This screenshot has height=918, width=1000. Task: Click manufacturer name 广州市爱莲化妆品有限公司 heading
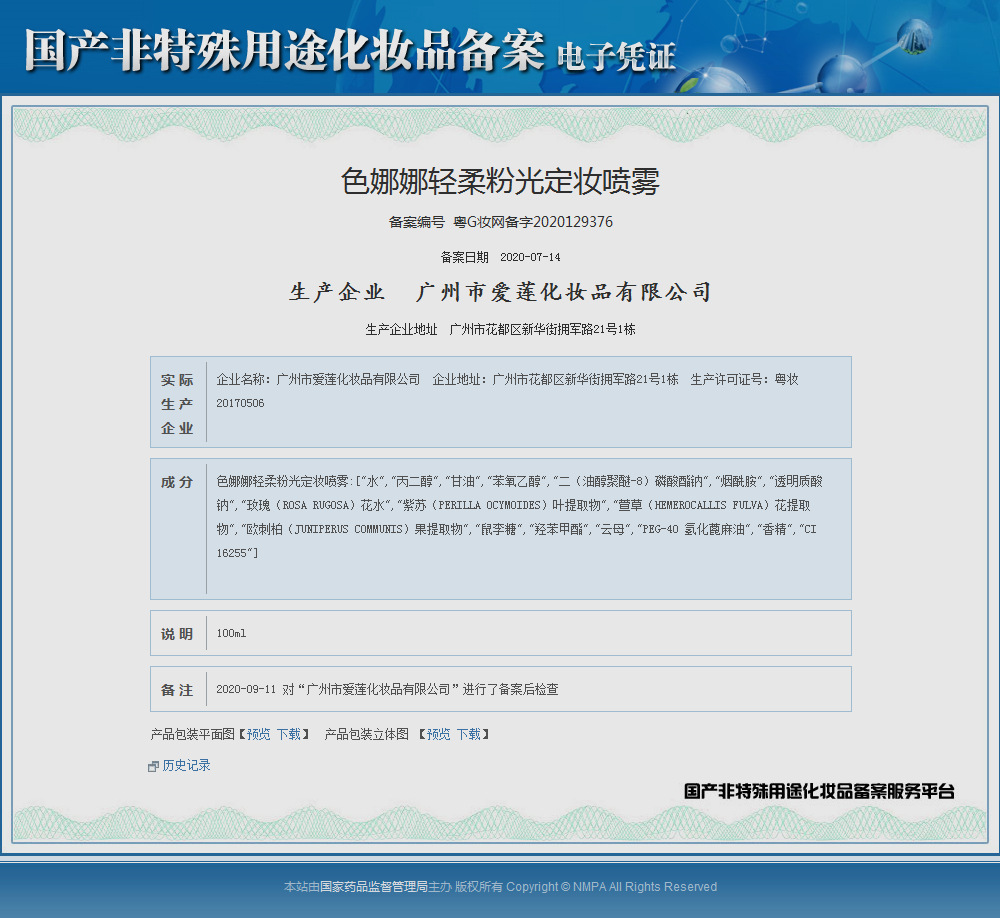pyautogui.click(x=563, y=292)
